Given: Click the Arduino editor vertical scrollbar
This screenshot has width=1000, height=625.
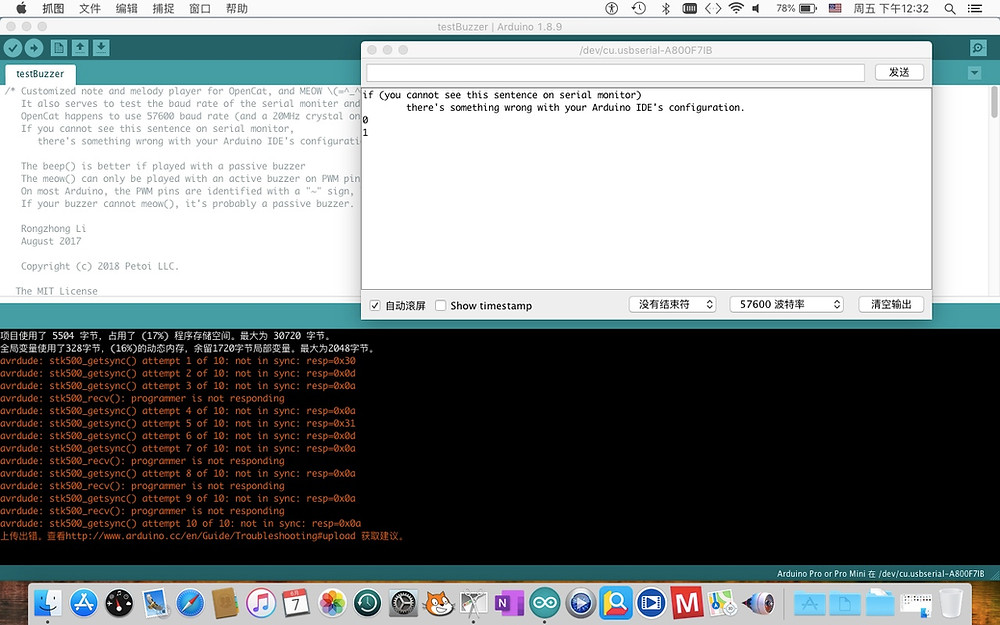Looking at the screenshot, I should pos(994,103).
